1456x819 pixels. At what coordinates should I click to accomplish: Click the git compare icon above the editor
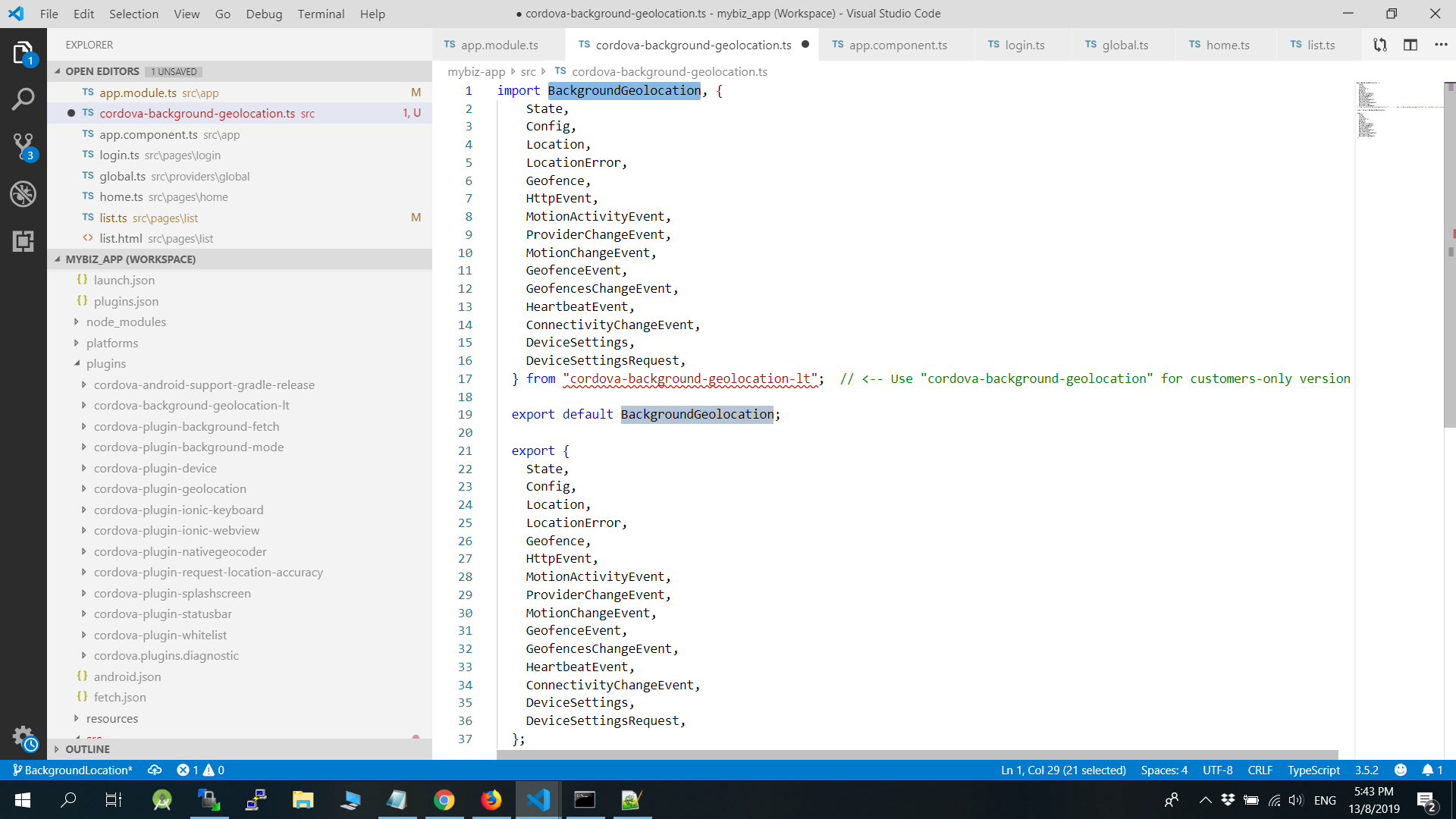pyautogui.click(x=1379, y=45)
